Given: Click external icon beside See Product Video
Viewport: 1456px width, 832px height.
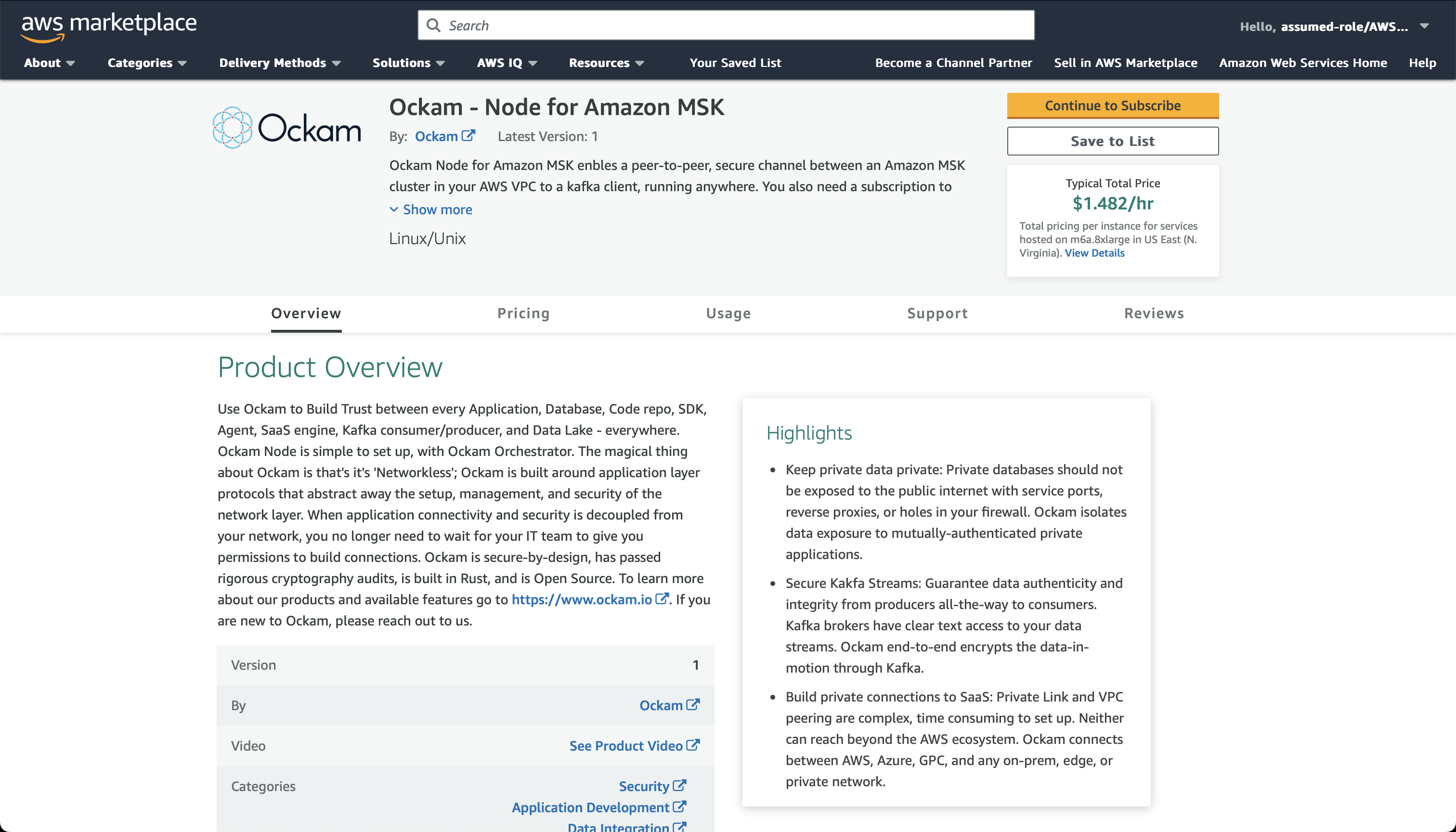Looking at the screenshot, I should tap(693, 745).
